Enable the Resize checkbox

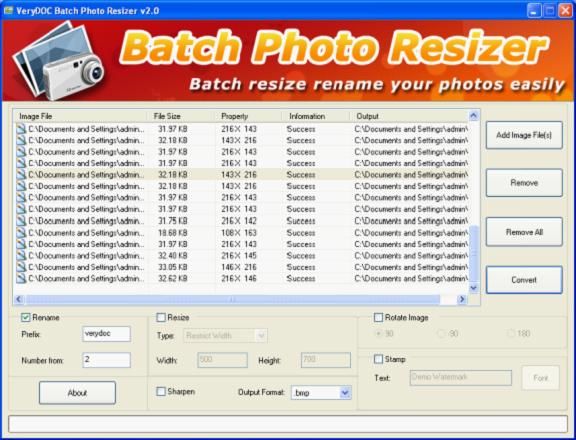[x=161, y=317]
